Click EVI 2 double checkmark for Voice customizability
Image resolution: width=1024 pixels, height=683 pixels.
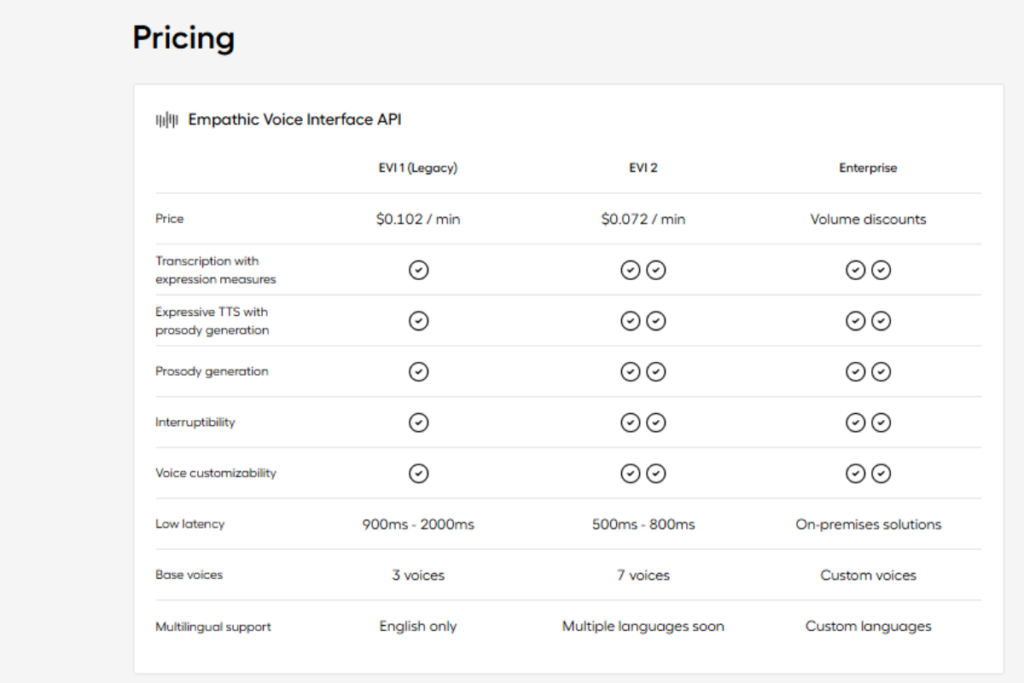click(x=643, y=473)
